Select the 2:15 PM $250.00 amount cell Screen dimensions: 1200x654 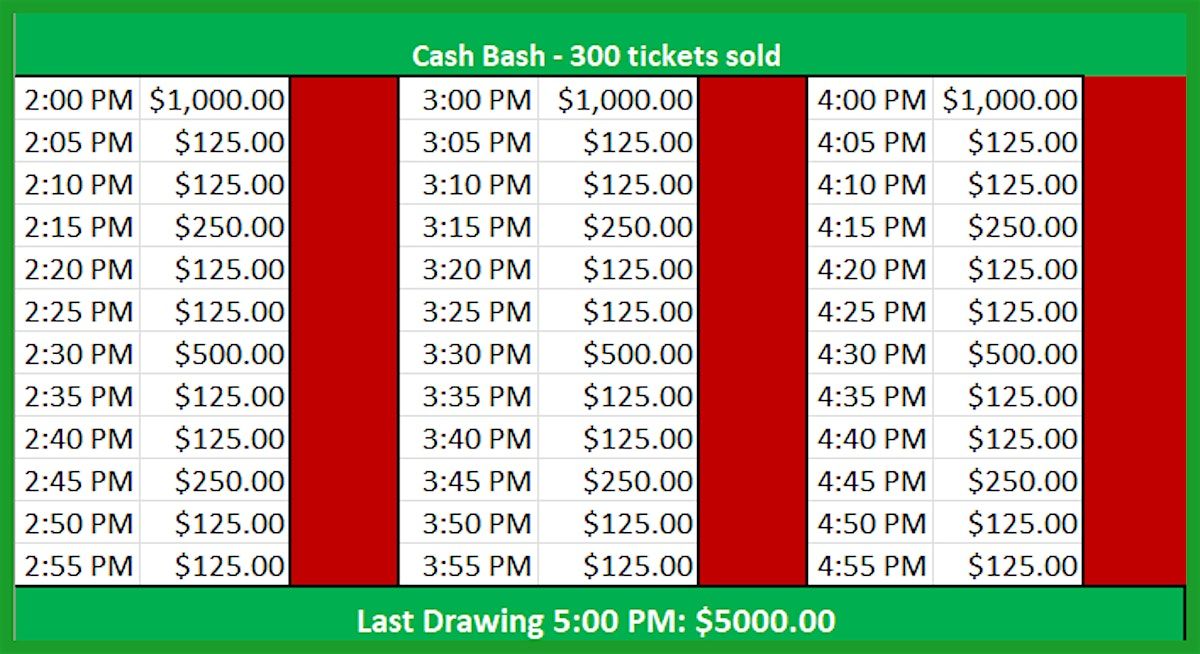tap(215, 226)
